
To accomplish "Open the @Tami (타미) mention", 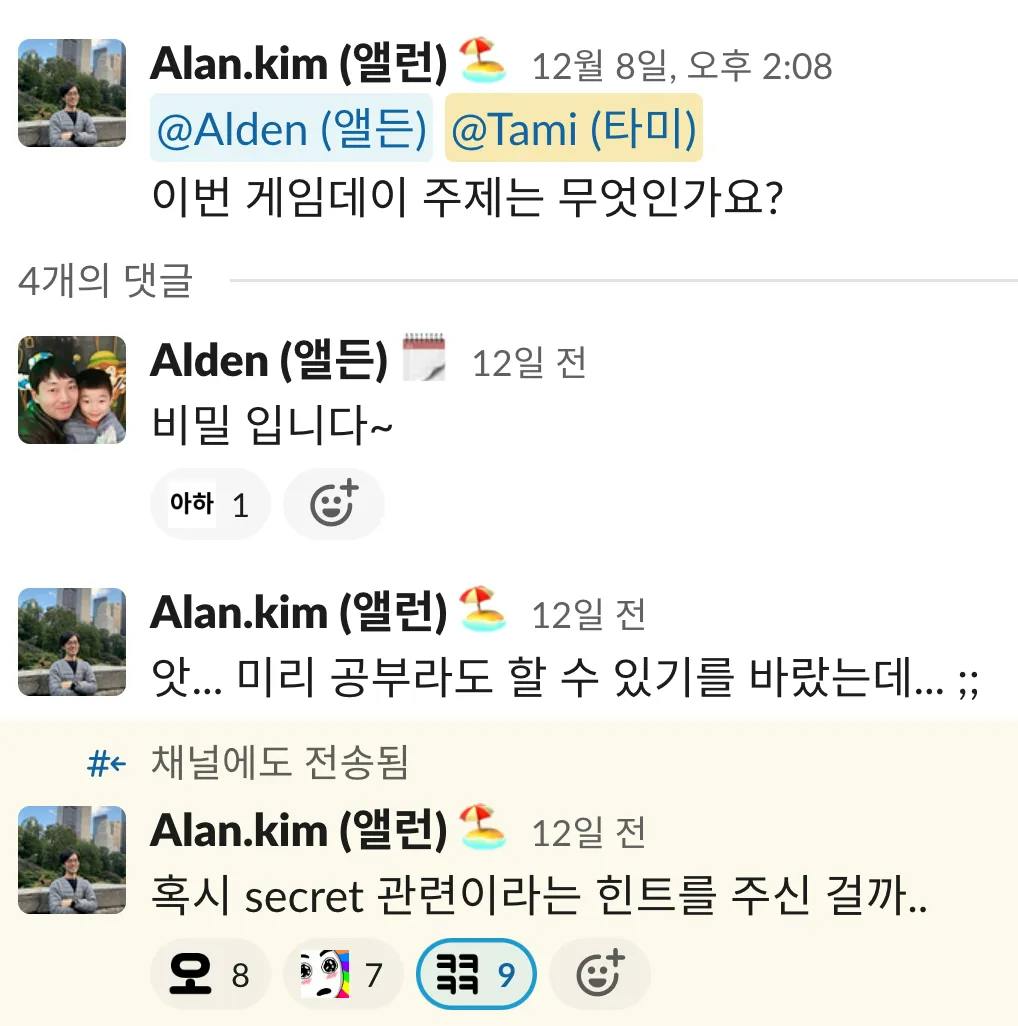I will (x=574, y=128).
